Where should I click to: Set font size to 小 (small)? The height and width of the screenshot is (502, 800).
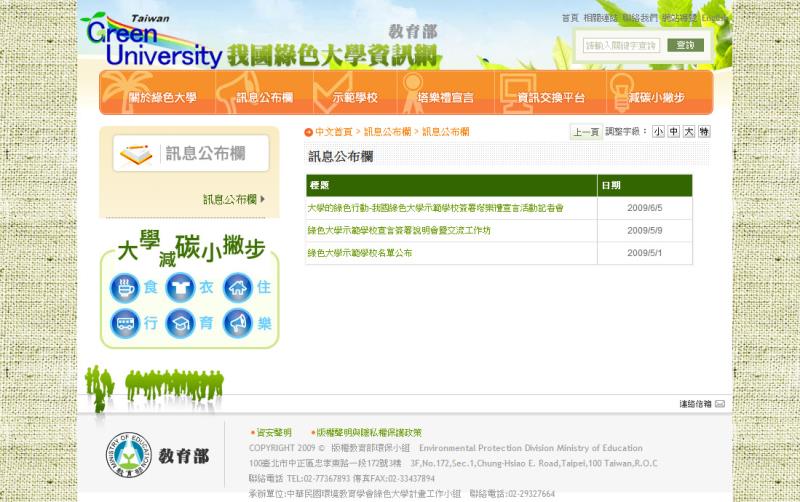(x=658, y=132)
